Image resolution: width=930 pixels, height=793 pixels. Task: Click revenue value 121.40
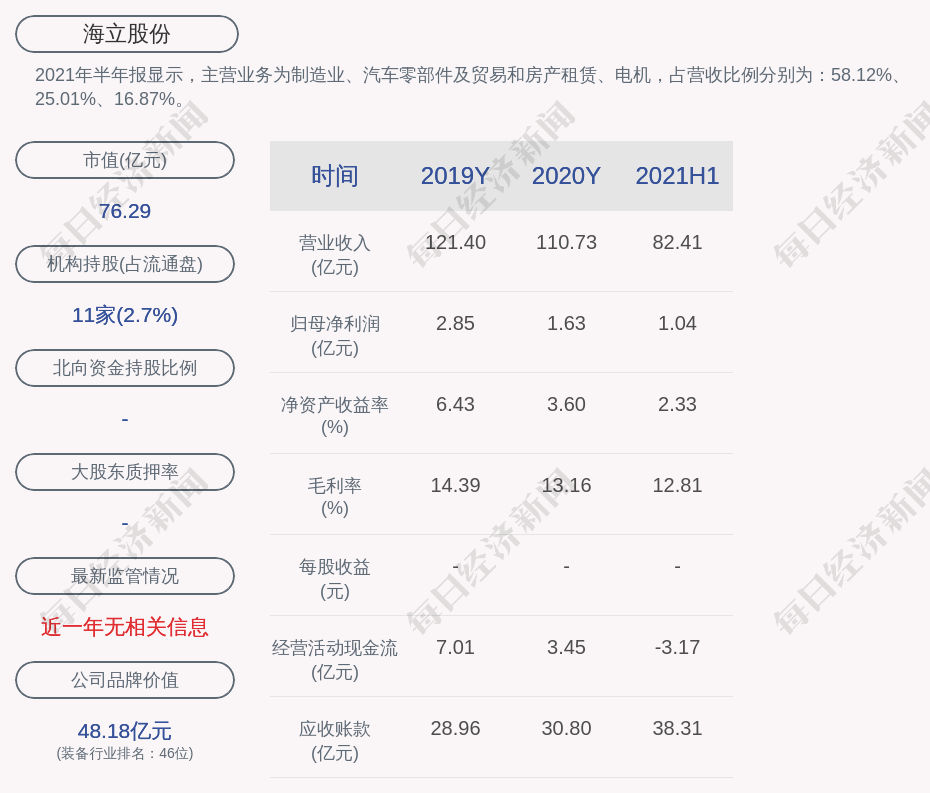(455, 243)
